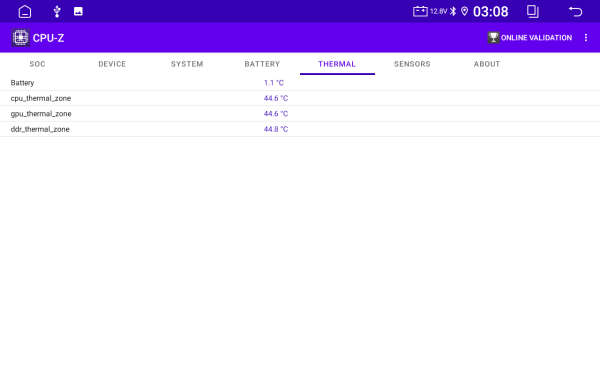Tap the 03:08 clock in status bar
Image resolution: width=600 pixels, height=375 pixels.
click(491, 11)
